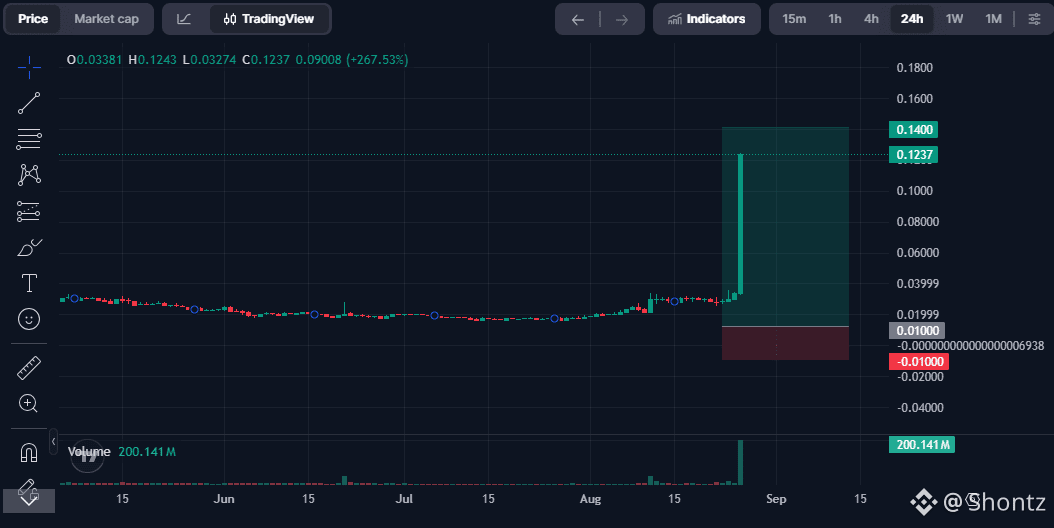This screenshot has width=1054, height=528.
Task: Select the ruler measure tool
Action: coord(29,368)
